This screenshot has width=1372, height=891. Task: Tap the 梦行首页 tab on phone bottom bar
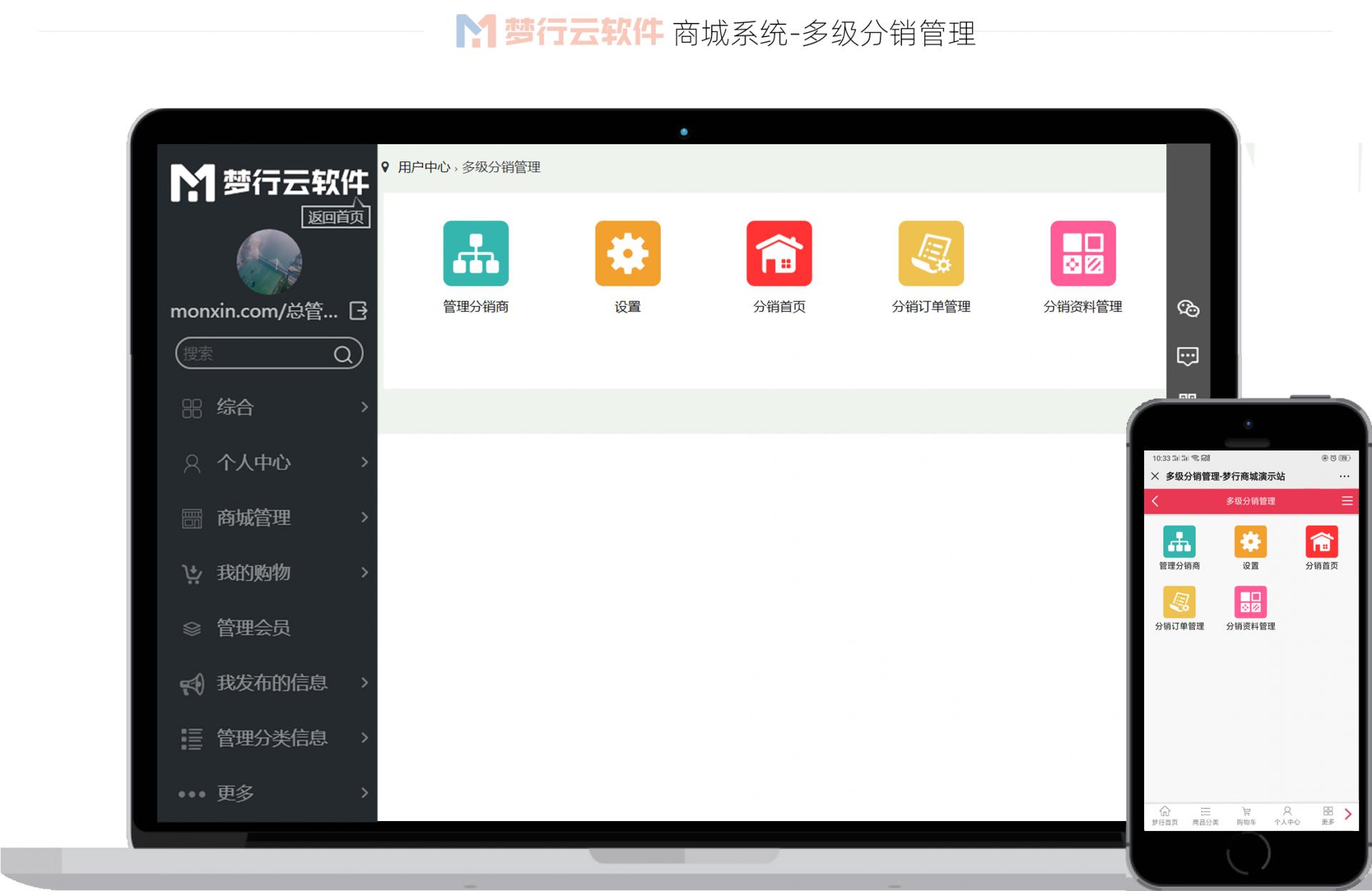1165,815
